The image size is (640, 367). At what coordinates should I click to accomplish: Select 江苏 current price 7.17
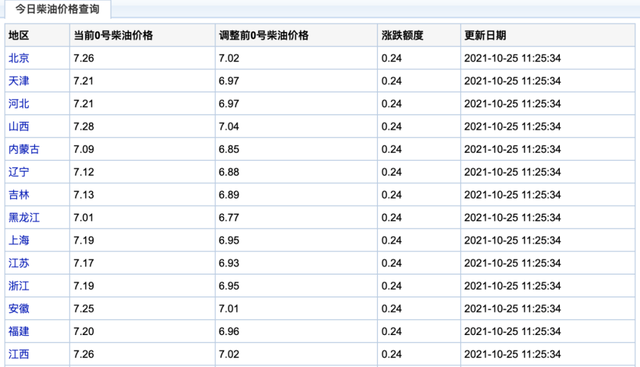(84, 263)
